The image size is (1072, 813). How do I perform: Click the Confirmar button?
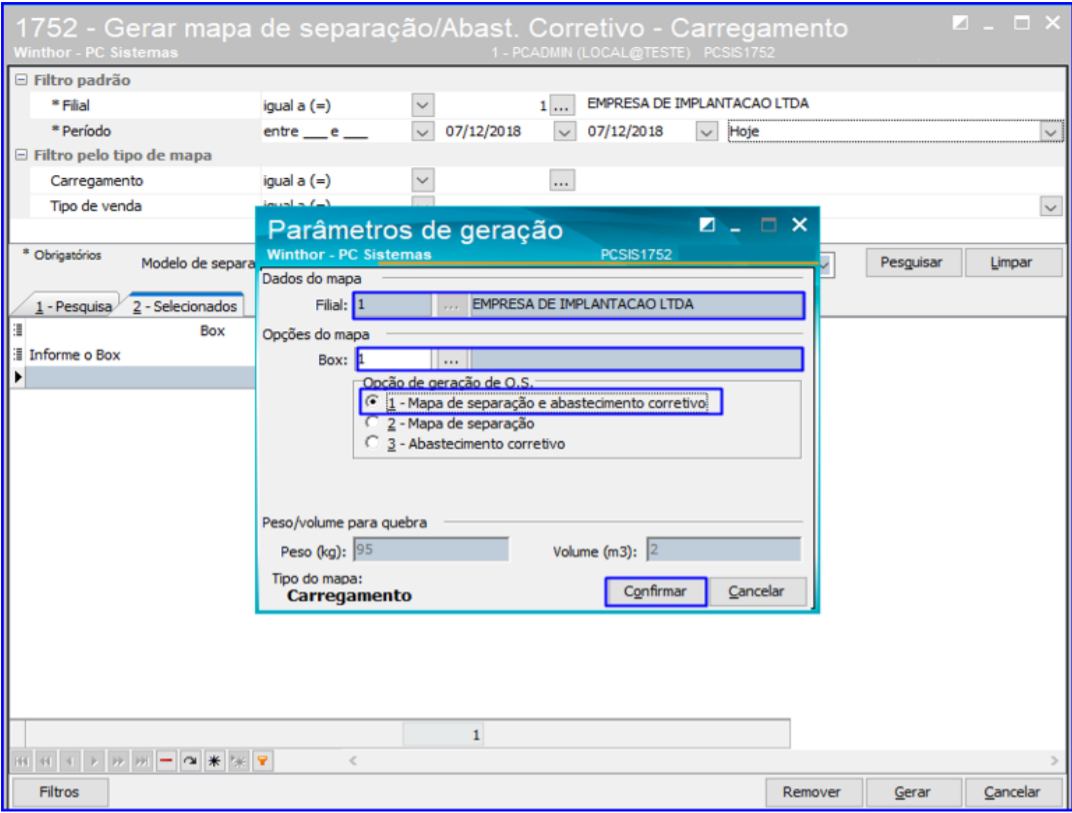pos(655,592)
